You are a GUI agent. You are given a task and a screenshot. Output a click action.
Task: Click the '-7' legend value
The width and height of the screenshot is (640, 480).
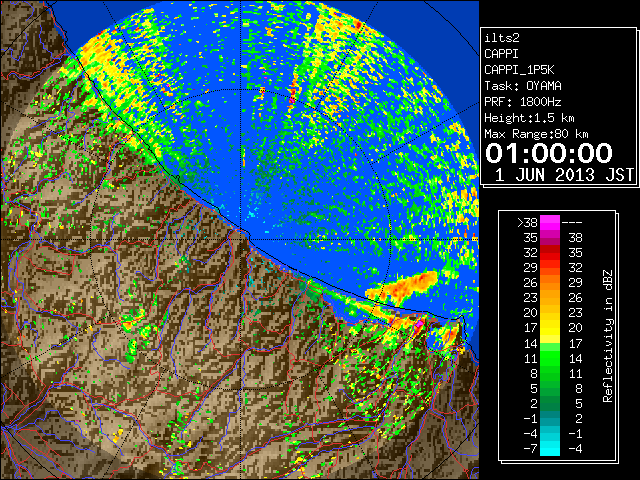click(x=531, y=448)
